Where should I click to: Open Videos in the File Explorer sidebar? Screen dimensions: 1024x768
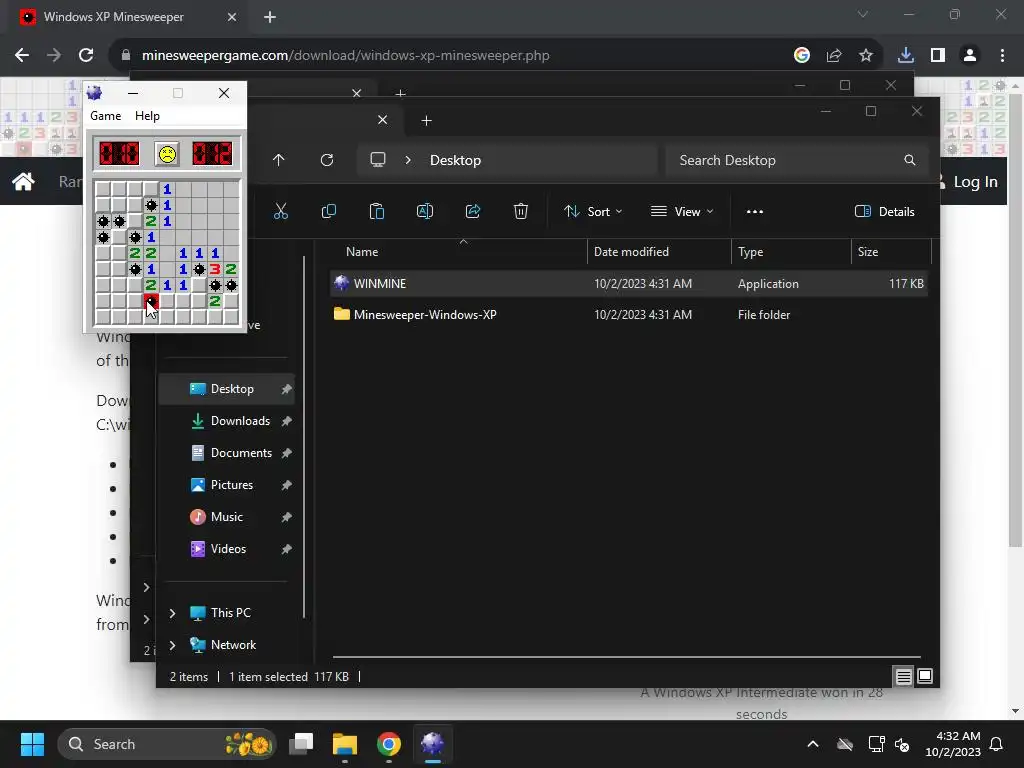(226, 549)
